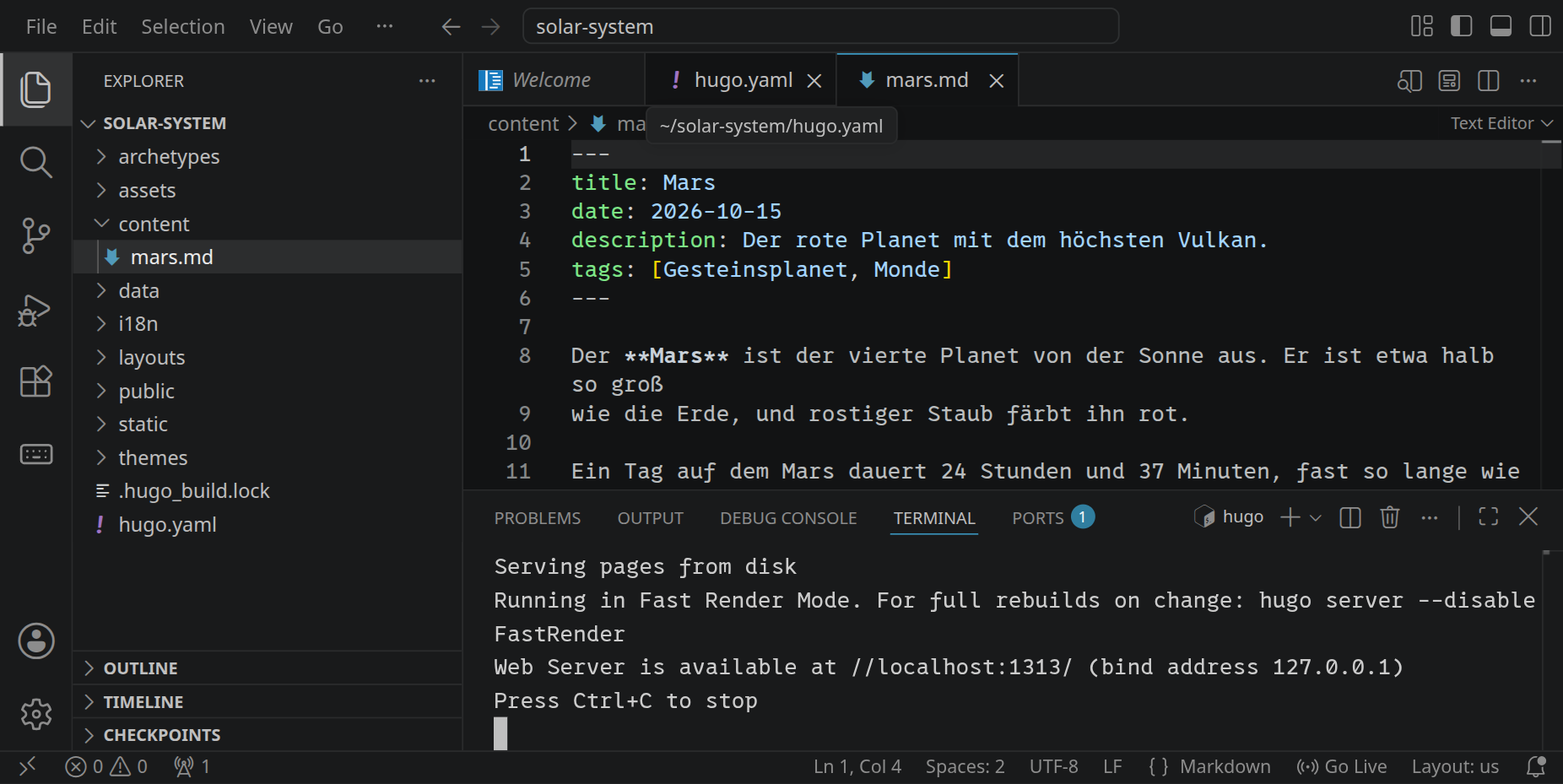Screen dimensions: 1563x784
Task: Open notifications bell in status bar
Action: pos(1537,766)
